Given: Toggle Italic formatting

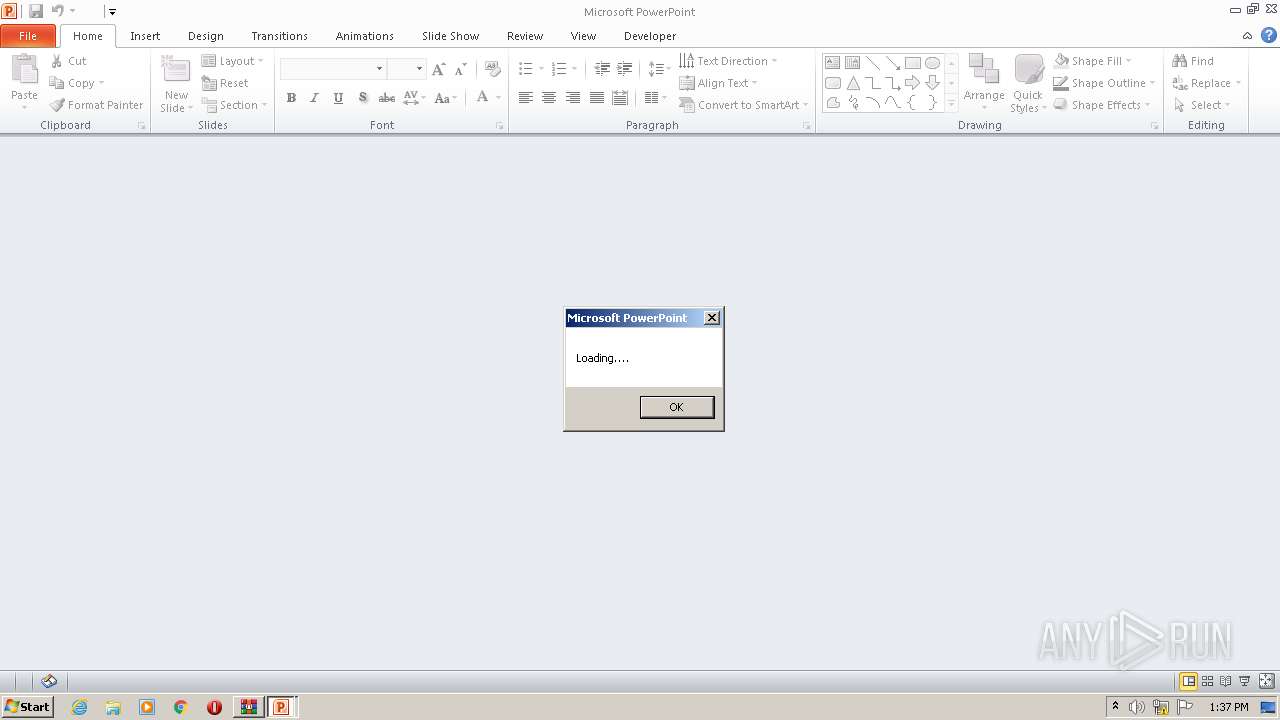Looking at the screenshot, I should point(314,98).
